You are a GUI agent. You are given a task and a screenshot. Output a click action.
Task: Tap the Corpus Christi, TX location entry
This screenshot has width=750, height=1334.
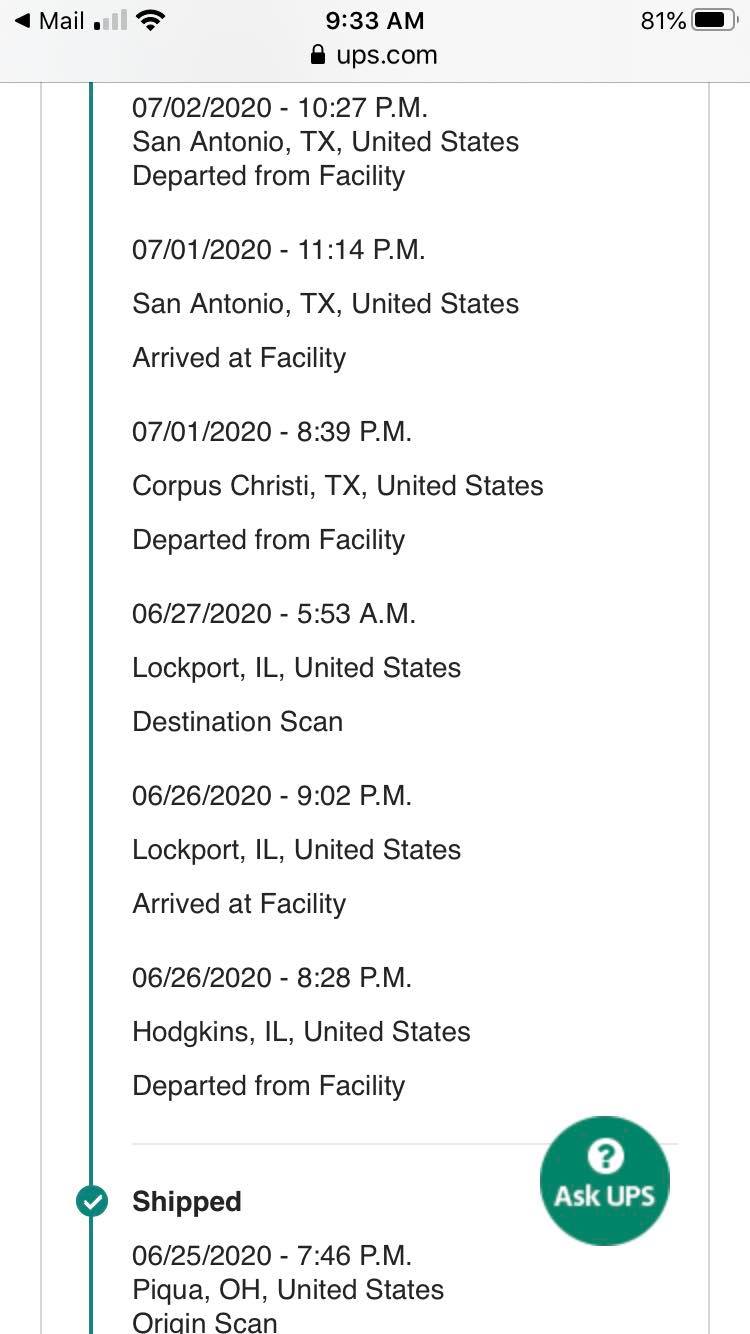click(x=338, y=486)
